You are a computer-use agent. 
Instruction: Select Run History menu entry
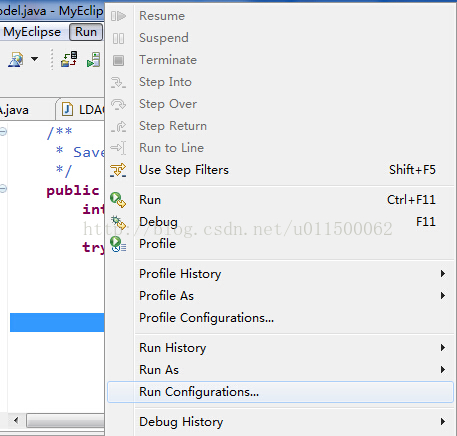coord(280,348)
